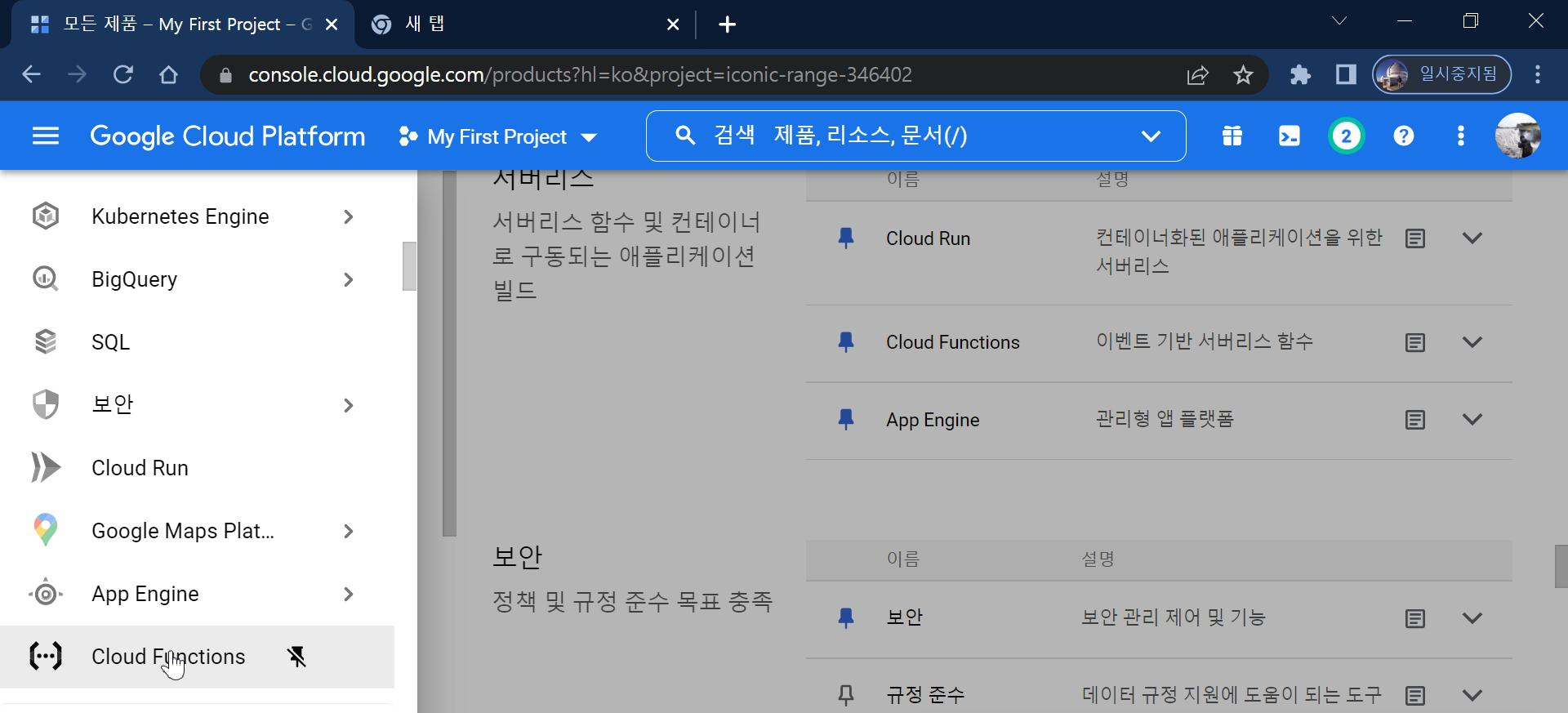The image size is (1568, 713).
Task: Close the 새 탭 browser tab
Action: 673,25
